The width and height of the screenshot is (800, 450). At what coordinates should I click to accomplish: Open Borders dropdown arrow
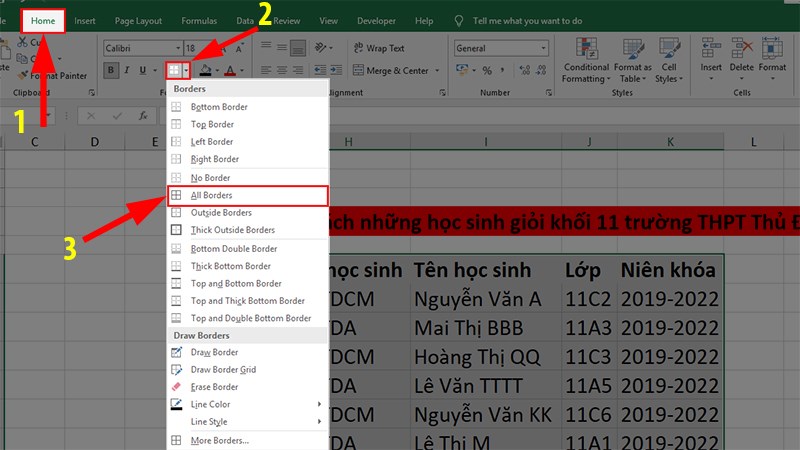(x=186, y=70)
